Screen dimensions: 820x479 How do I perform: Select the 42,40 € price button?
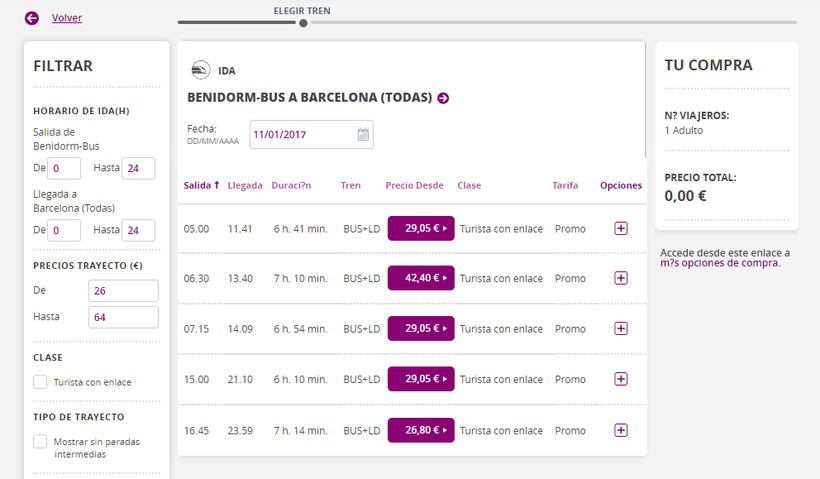tap(421, 278)
